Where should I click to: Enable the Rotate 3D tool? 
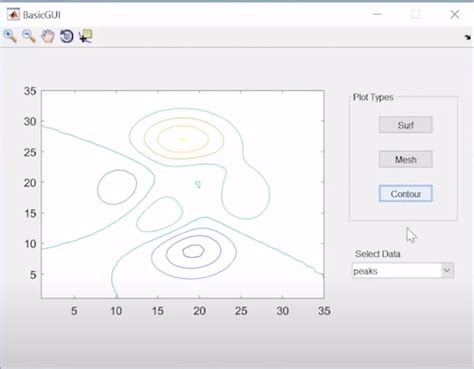[x=67, y=36]
